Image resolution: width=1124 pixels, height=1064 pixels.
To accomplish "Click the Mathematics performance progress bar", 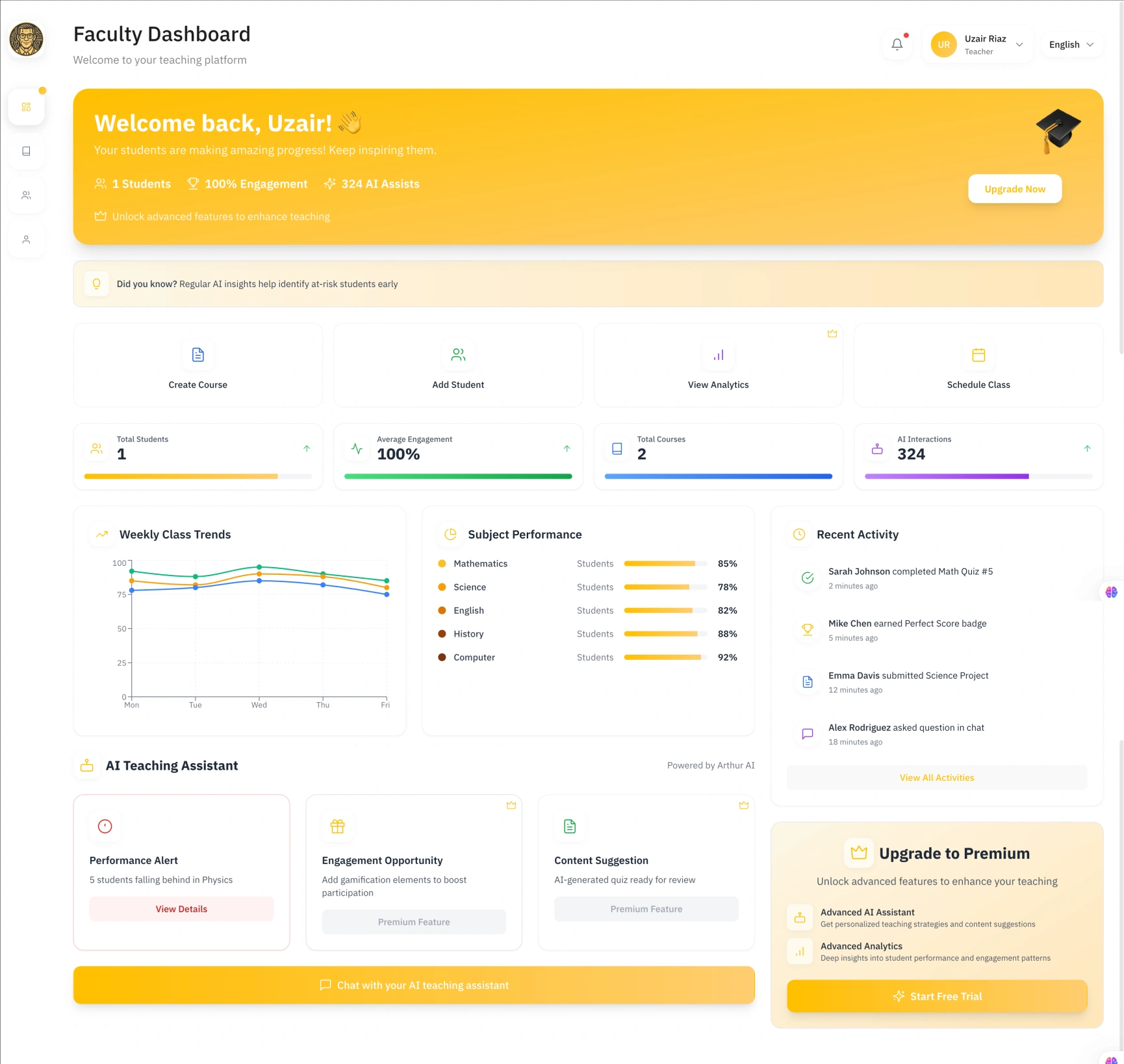I will coord(665,564).
